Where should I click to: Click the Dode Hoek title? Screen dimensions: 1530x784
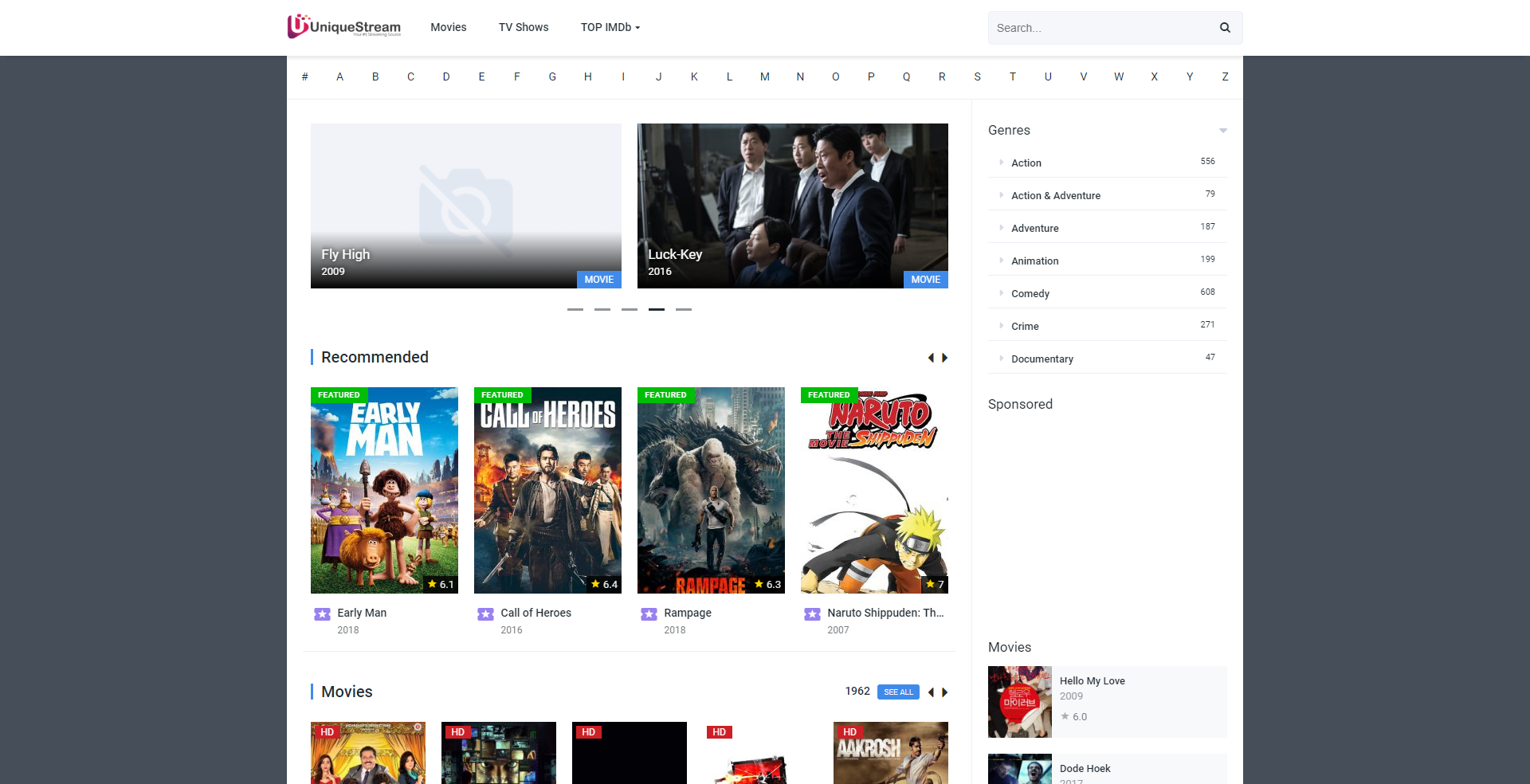1085,769
